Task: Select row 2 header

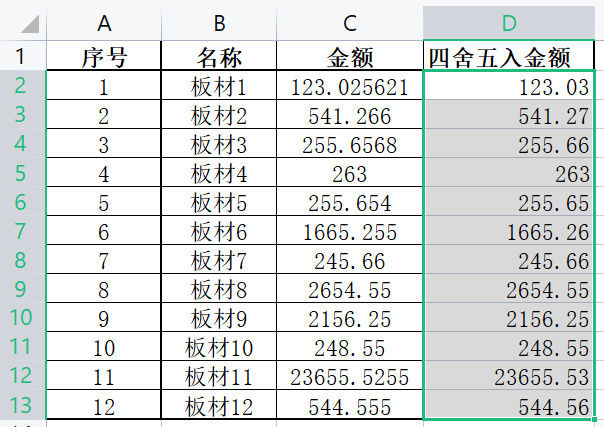Action: click(x=23, y=85)
